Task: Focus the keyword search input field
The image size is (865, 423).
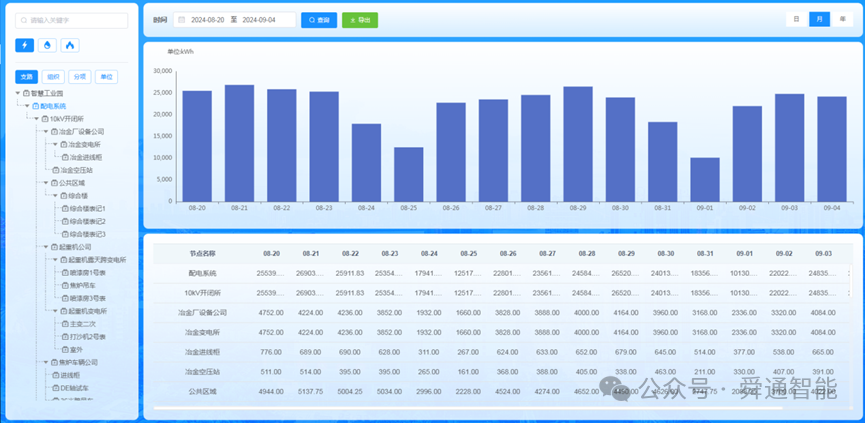Action: [72, 20]
